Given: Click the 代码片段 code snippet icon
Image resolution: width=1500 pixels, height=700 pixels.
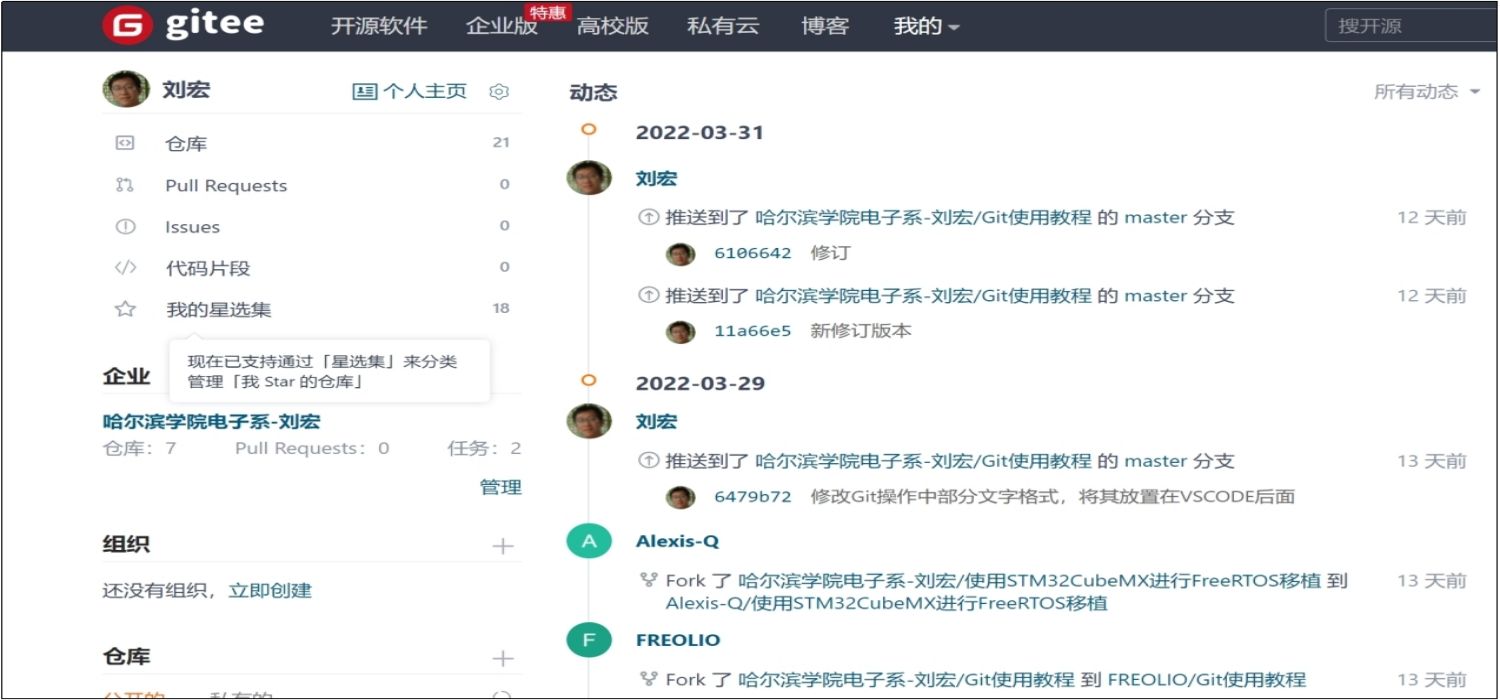Looking at the screenshot, I should 125,268.
